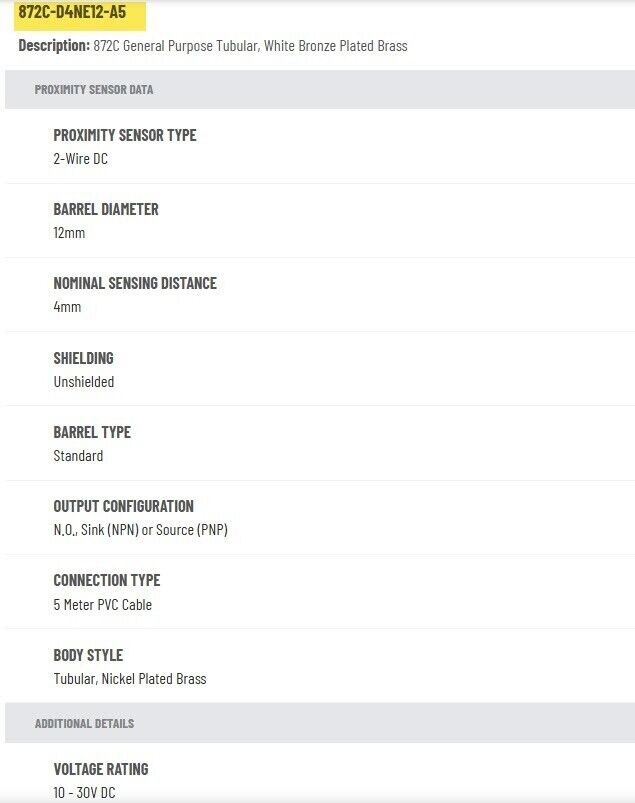This screenshot has height=803, width=635.
Task: Select the 12mm barrel diameter value
Action: point(69,233)
